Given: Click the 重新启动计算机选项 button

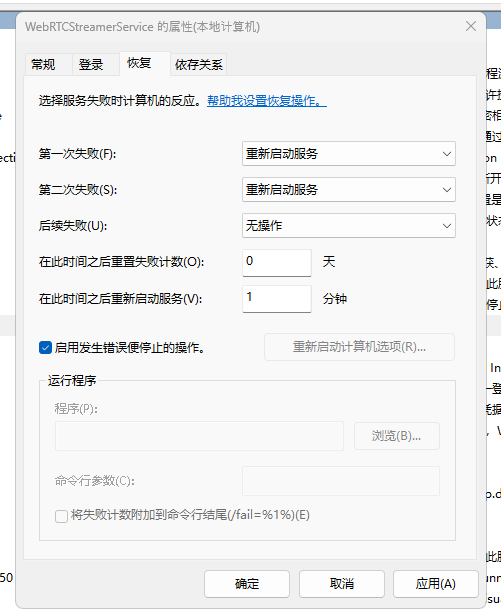Looking at the screenshot, I should click(359, 347).
